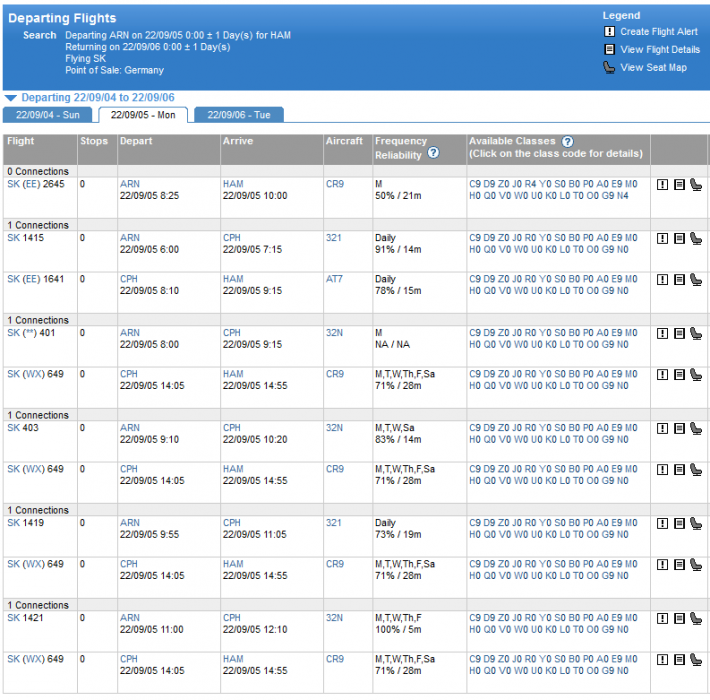
Task: Open flight details icon for SK 1415
Action: pos(679,238)
